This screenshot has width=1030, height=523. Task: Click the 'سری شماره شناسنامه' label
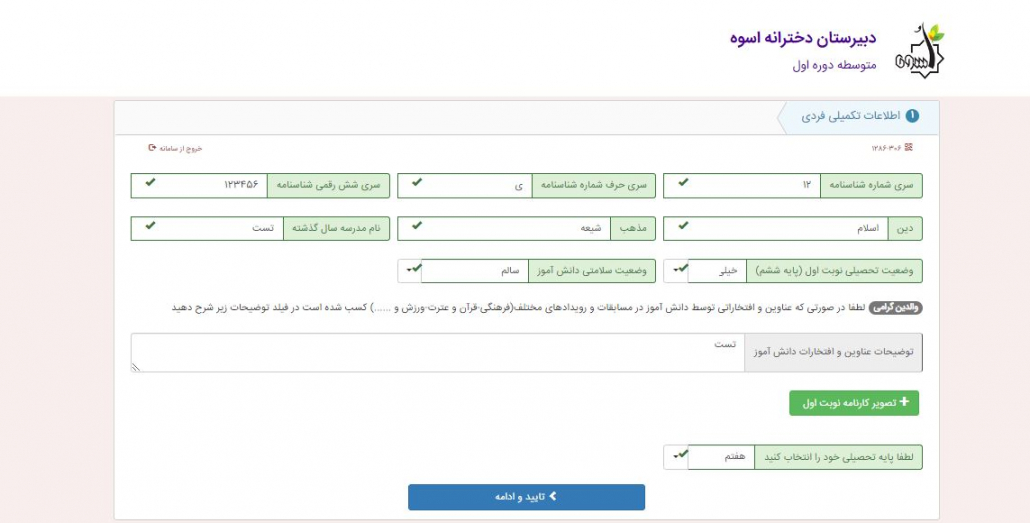coord(871,185)
